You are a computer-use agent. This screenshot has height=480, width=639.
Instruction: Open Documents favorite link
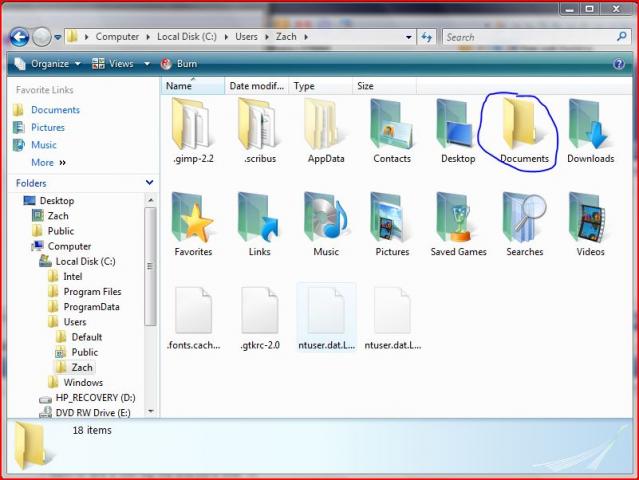point(55,110)
